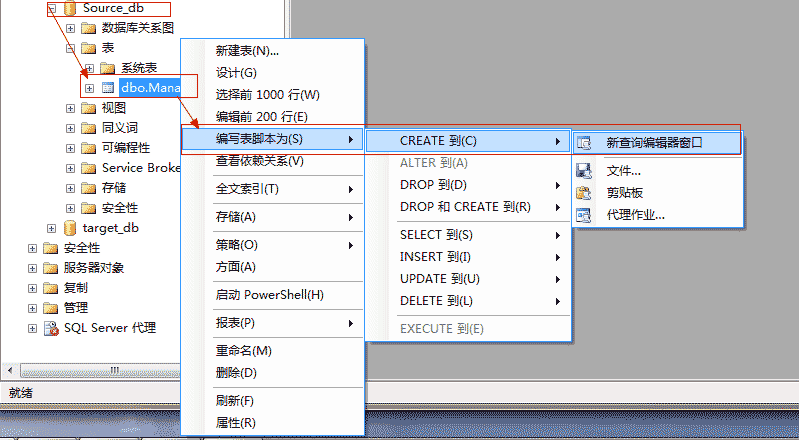This screenshot has height=440, width=799.
Task: Choose 代理作业... script target
Action: (x=657, y=215)
